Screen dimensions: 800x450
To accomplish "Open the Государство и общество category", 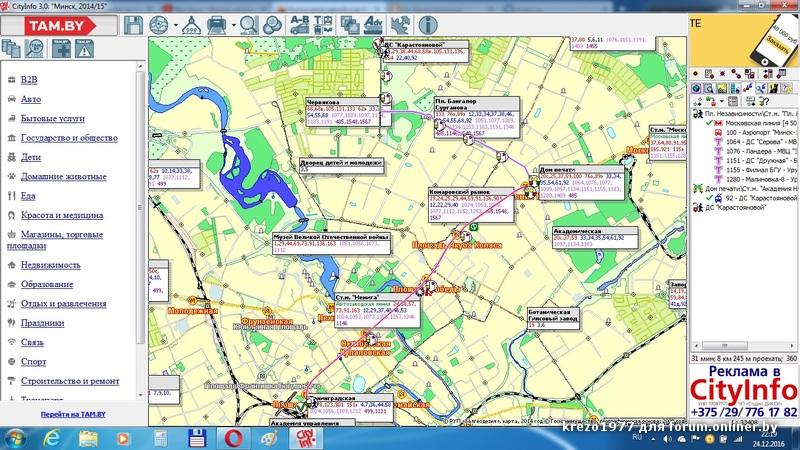I will pos(69,138).
